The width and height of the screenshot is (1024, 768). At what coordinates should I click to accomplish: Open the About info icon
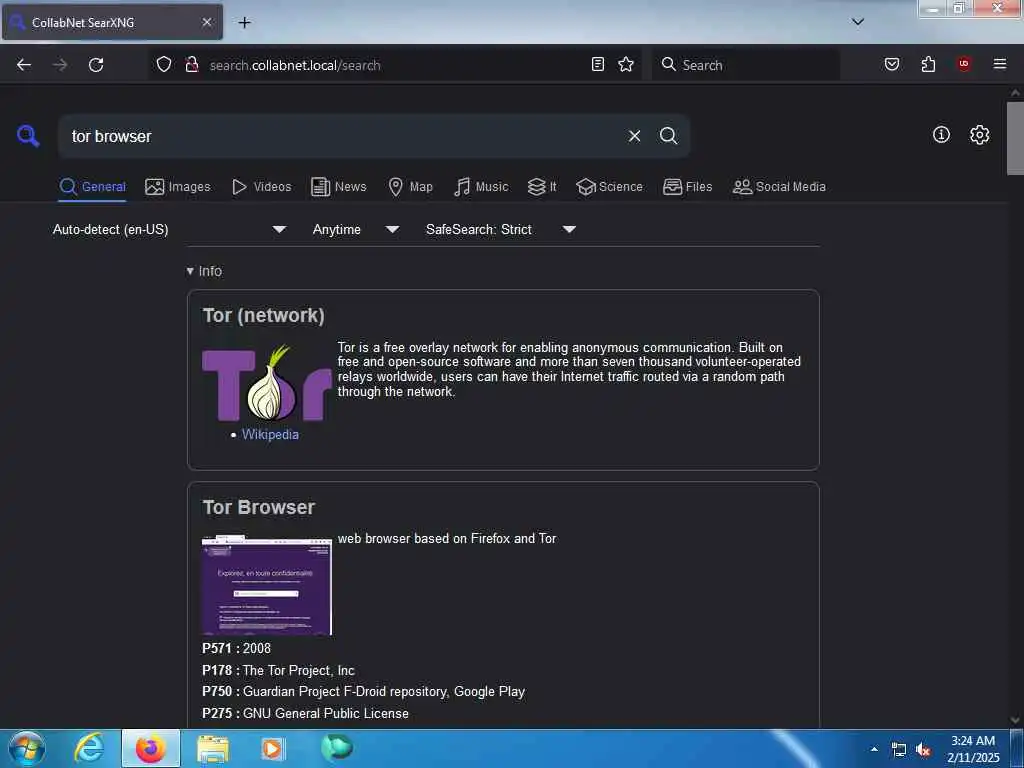coord(941,135)
